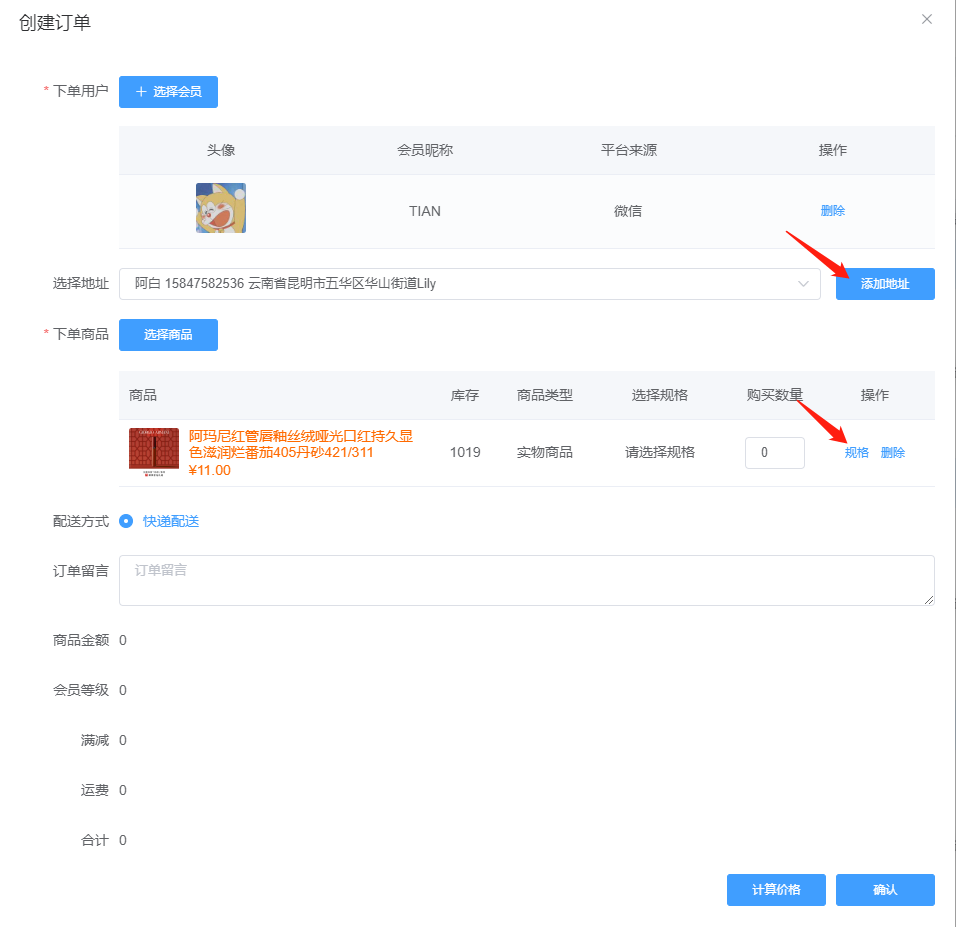Click the 创建订单 dialog title
956x927 pixels.
(55, 23)
